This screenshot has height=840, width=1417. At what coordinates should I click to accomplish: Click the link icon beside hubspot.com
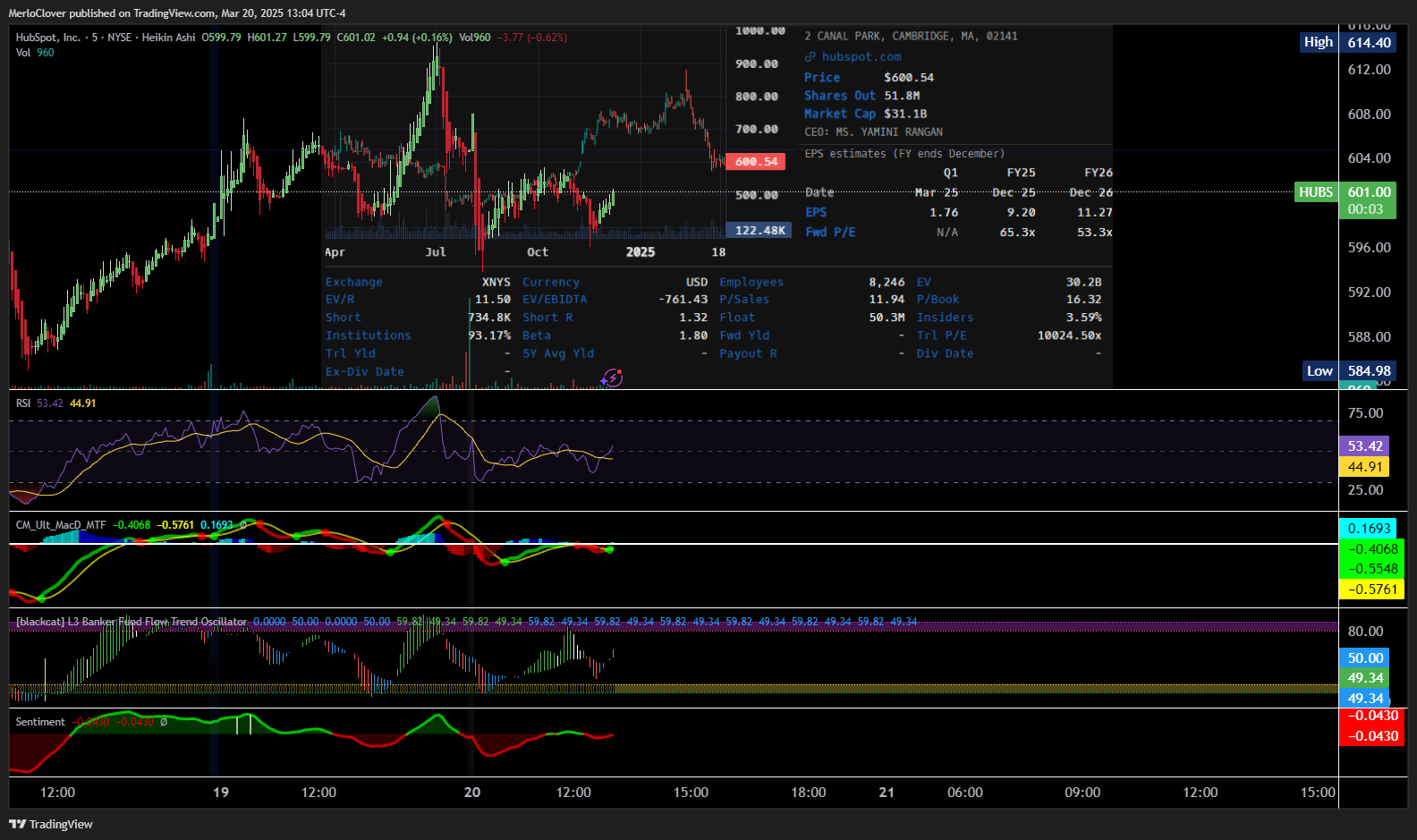tap(810, 56)
